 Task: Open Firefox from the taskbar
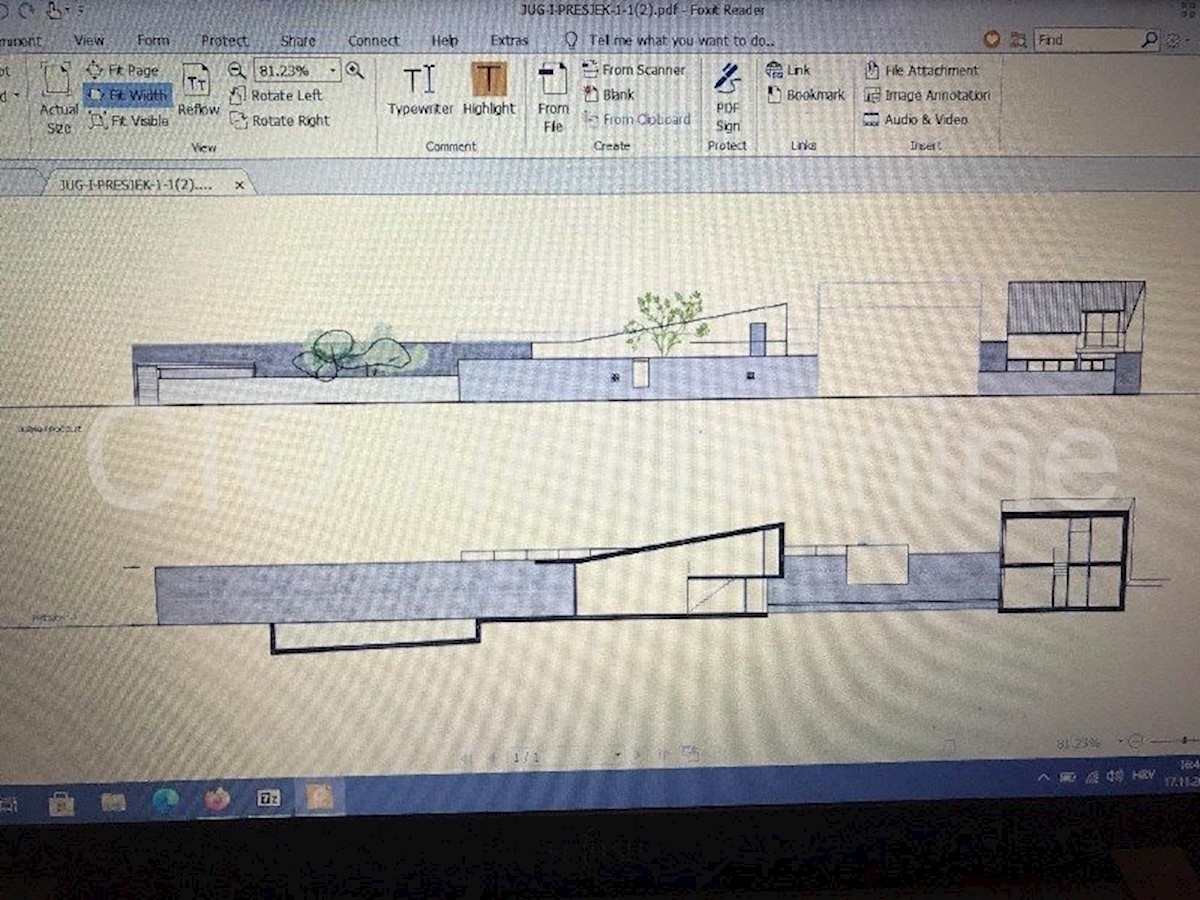pyautogui.click(x=216, y=799)
